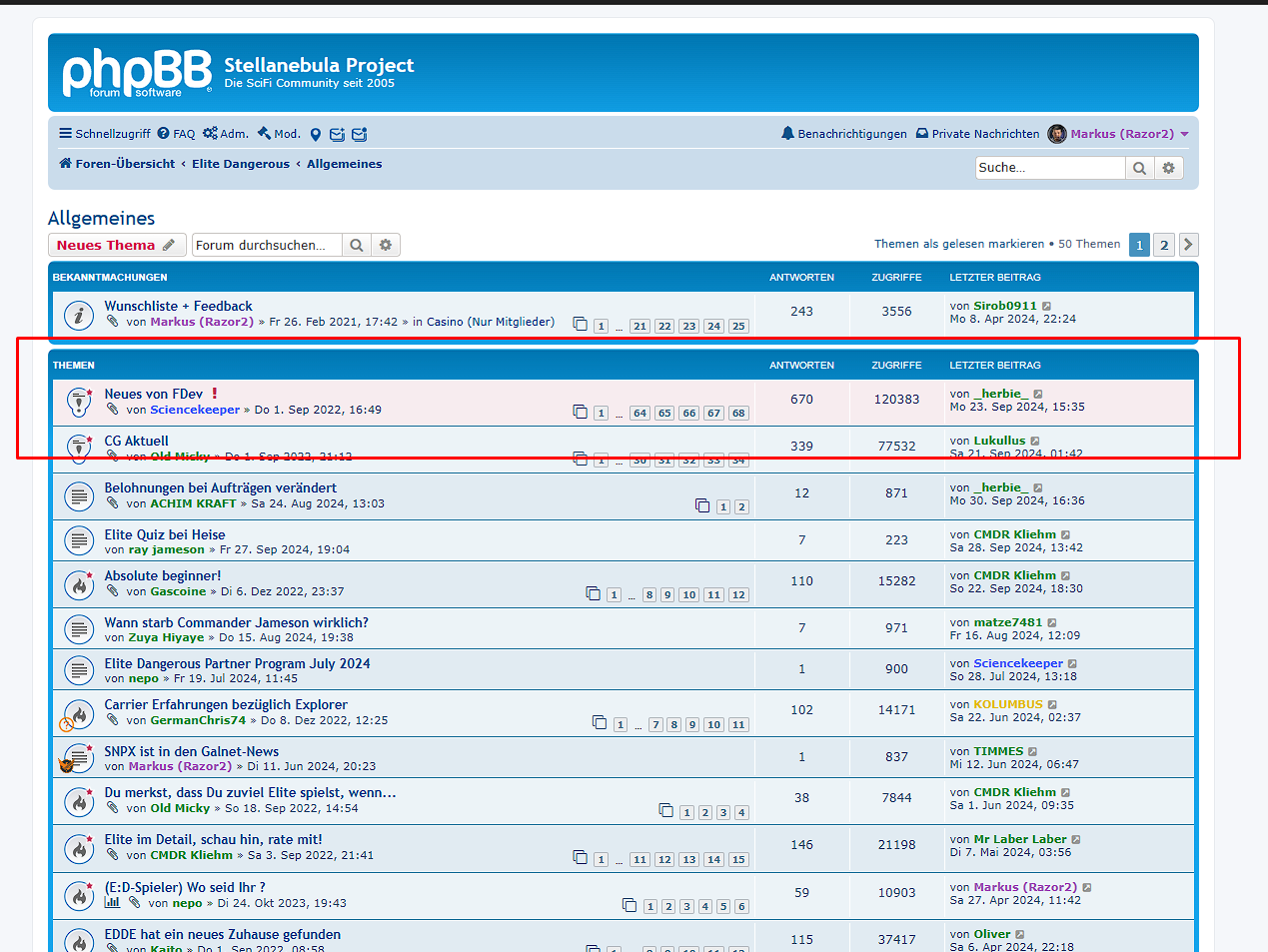Image resolution: width=1268 pixels, height=952 pixels.
Task: Click Themen als gelesen markieren
Action: click(959, 244)
